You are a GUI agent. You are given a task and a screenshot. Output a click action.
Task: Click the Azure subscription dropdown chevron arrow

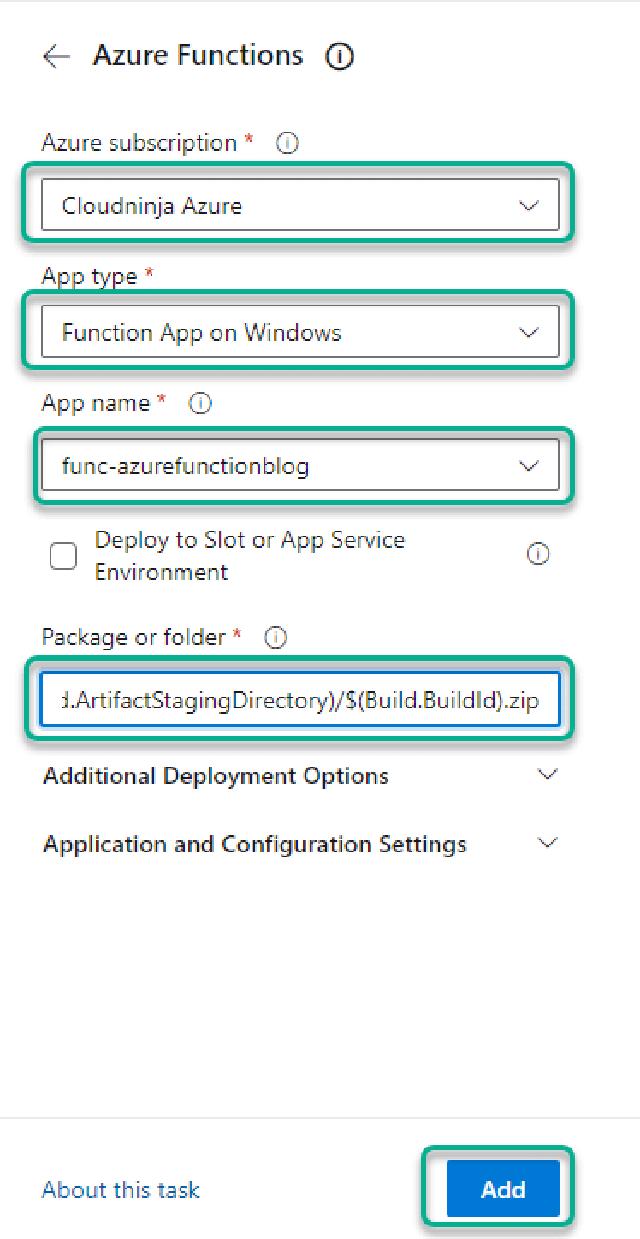[x=528, y=206]
